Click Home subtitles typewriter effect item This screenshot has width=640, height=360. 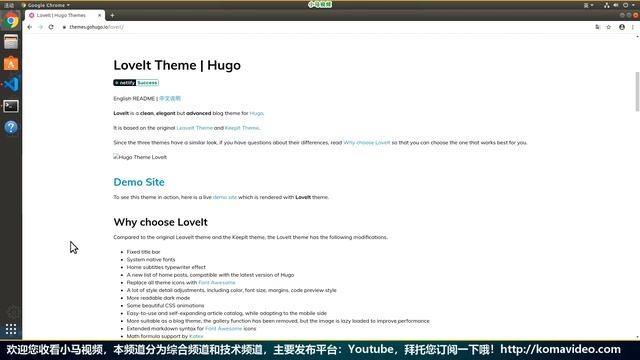point(166,267)
